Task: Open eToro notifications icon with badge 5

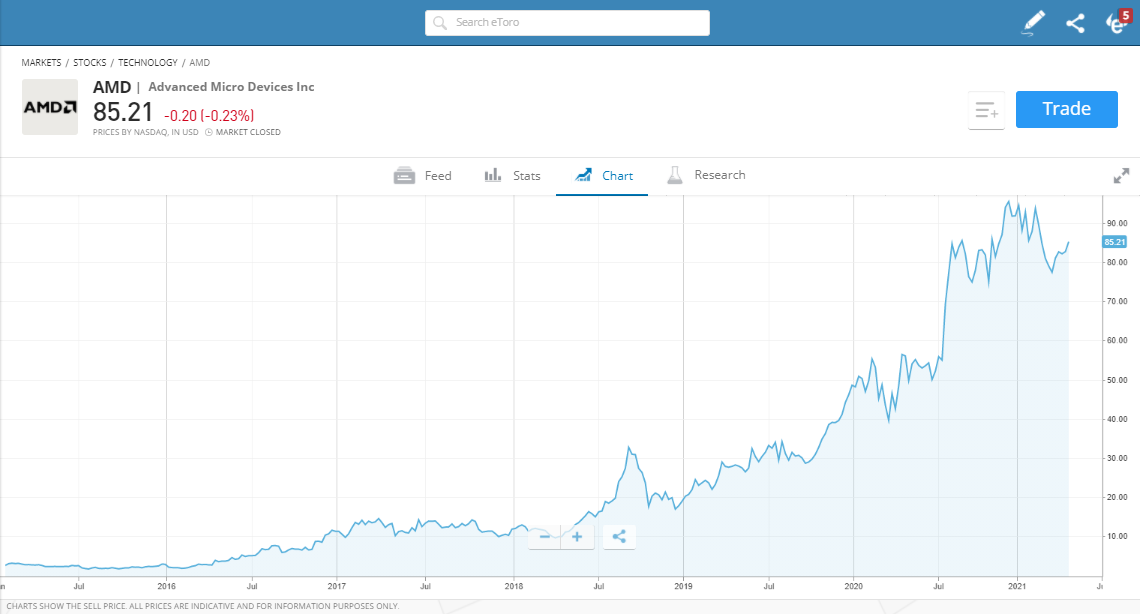Action: pyautogui.click(x=1118, y=22)
